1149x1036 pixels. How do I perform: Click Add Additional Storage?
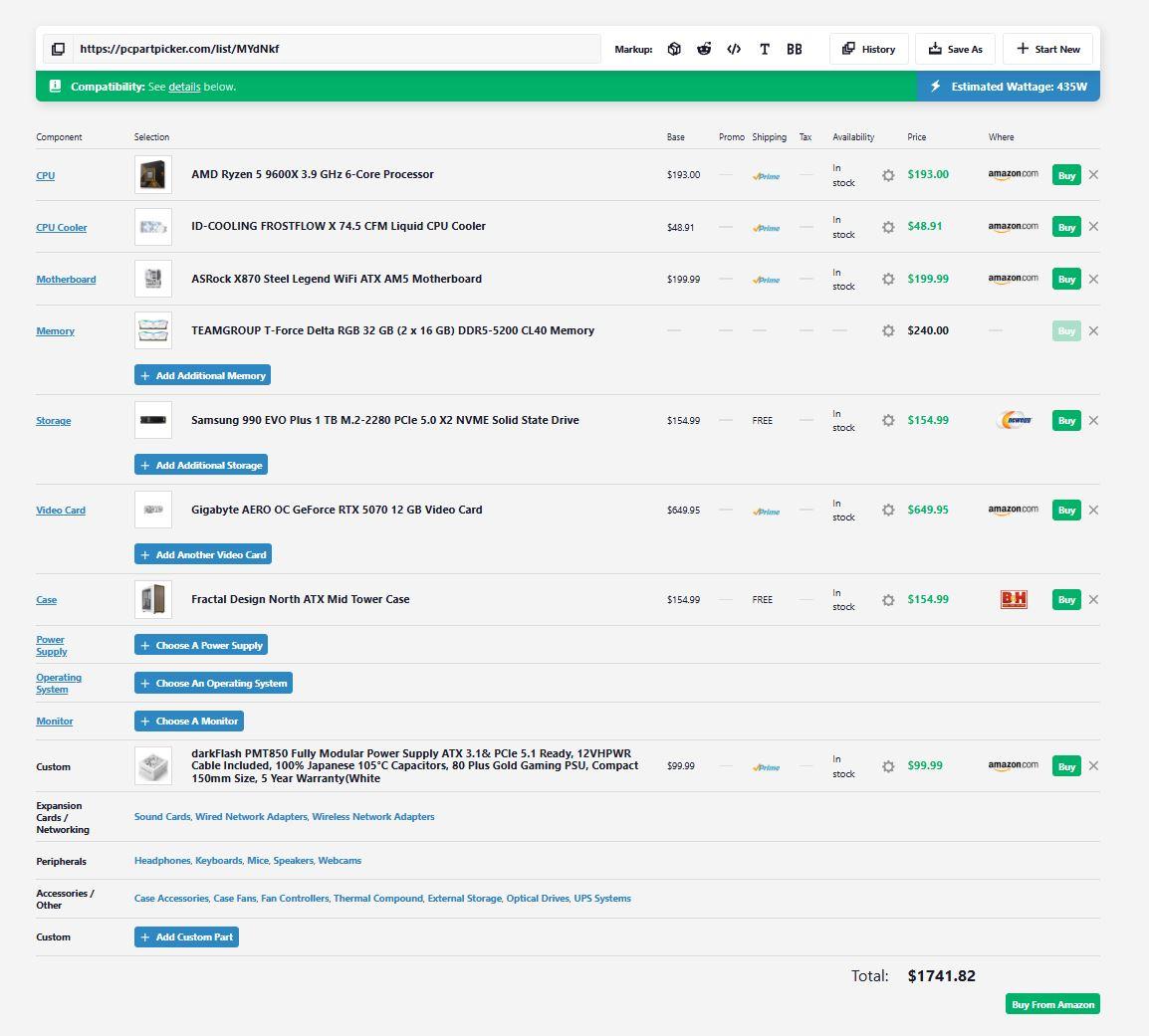[x=201, y=465]
